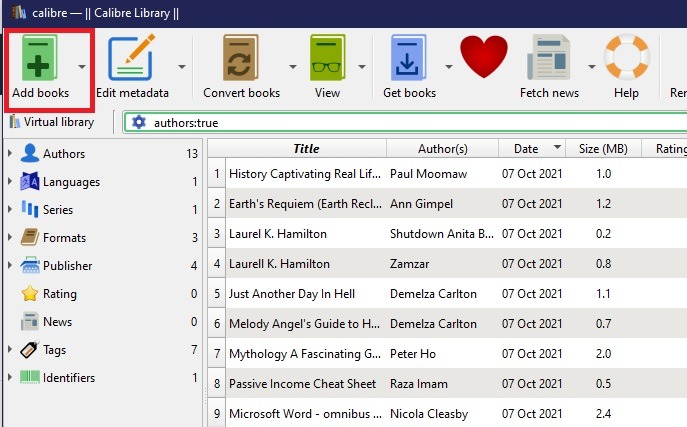The width and height of the screenshot is (687, 427).
Task: Select the Laurell K. Hamilton title in row 4
Action: click(279, 264)
